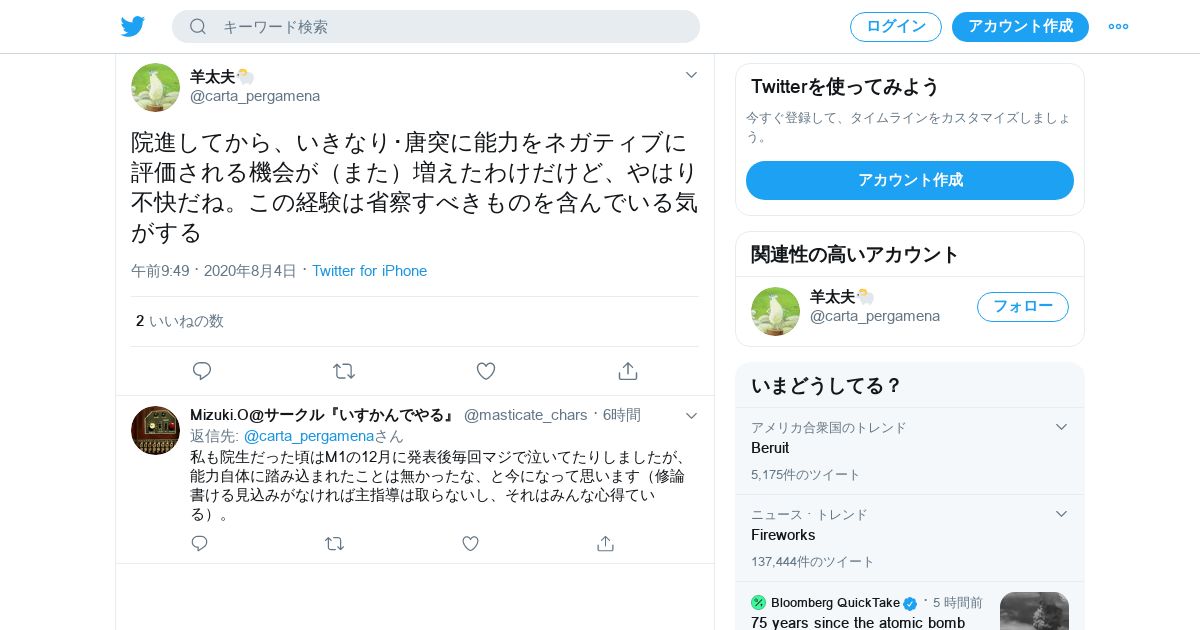The image size is (1200, 630).
Task: Open the chevron beside Fireworks trend
Action: click(1062, 514)
